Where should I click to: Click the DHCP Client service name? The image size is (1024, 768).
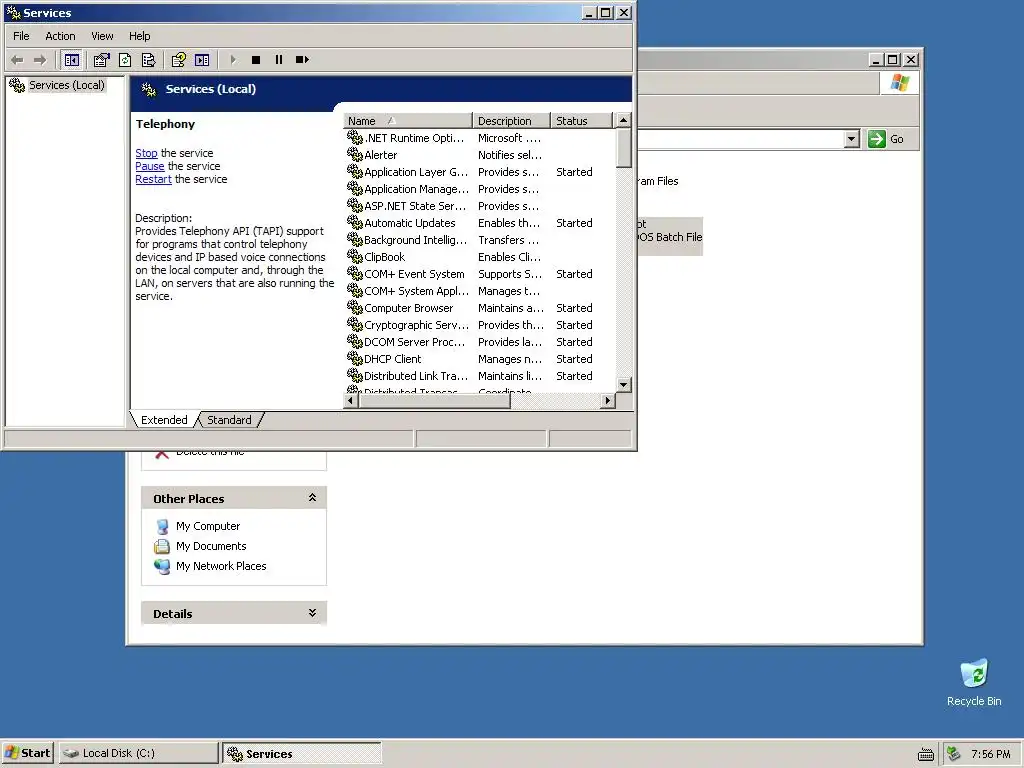(392, 359)
